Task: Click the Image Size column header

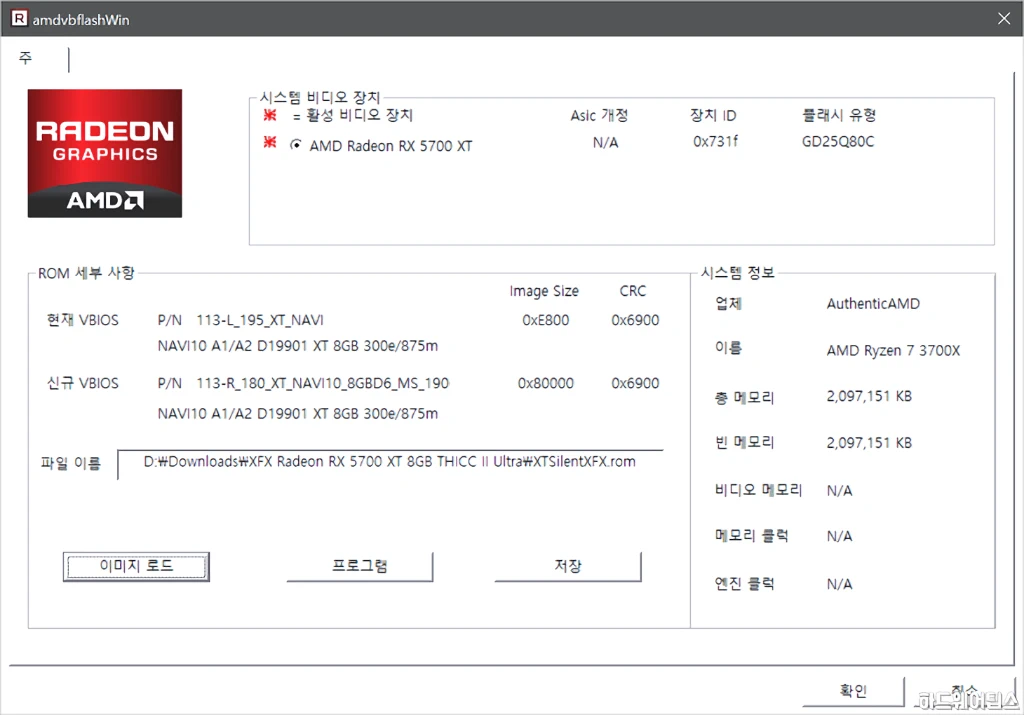Action: tap(544, 291)
